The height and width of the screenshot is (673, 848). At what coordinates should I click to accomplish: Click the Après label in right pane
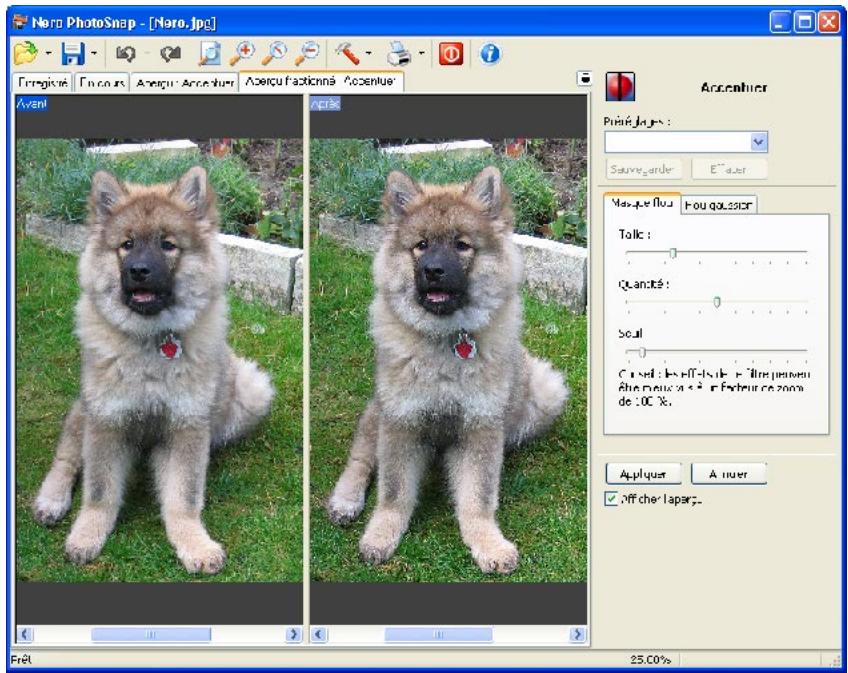326,103
